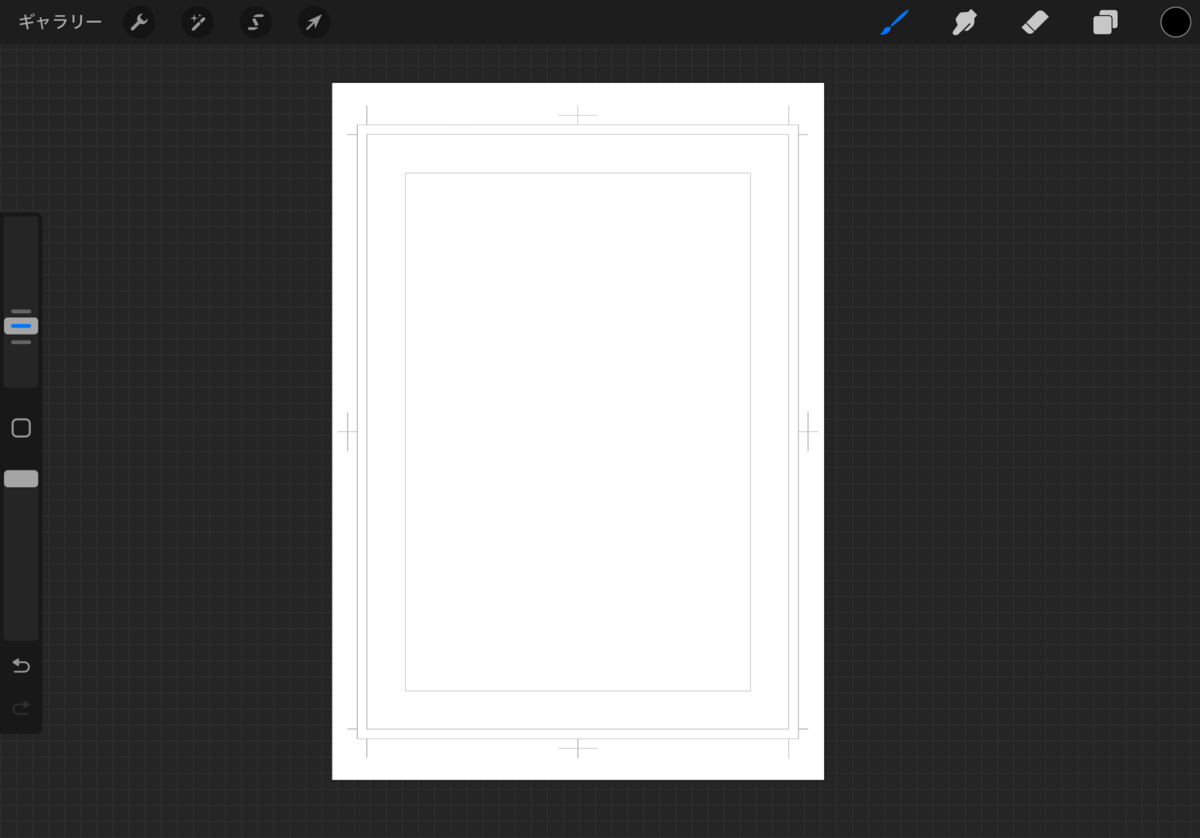The height and width of the screenshot is (838, 1200).
Task: Activate the Selection S-shaped tool
Action: point(255,22)
